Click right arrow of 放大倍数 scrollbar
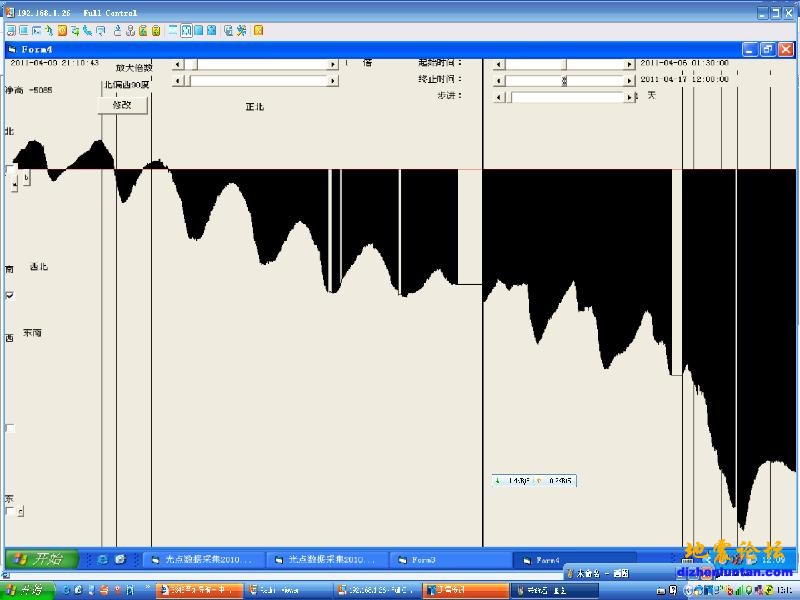Image resolution: width=800 pixels, height=600 pixels. (333, 64)
